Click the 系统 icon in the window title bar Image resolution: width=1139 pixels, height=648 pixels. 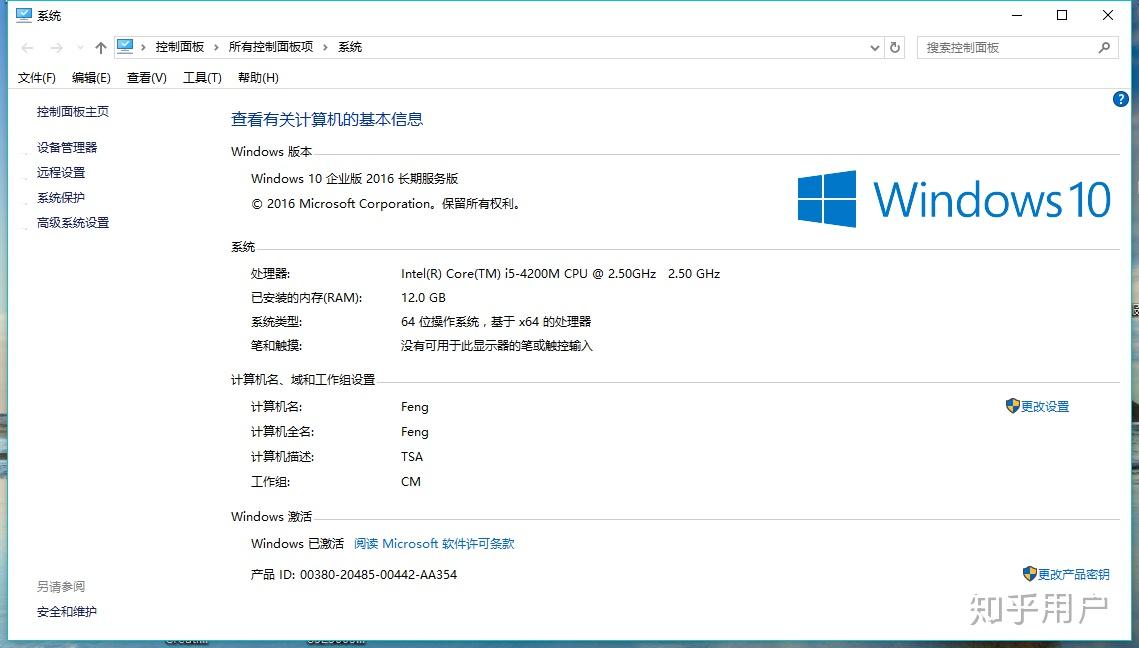click(x=22, y=14)
